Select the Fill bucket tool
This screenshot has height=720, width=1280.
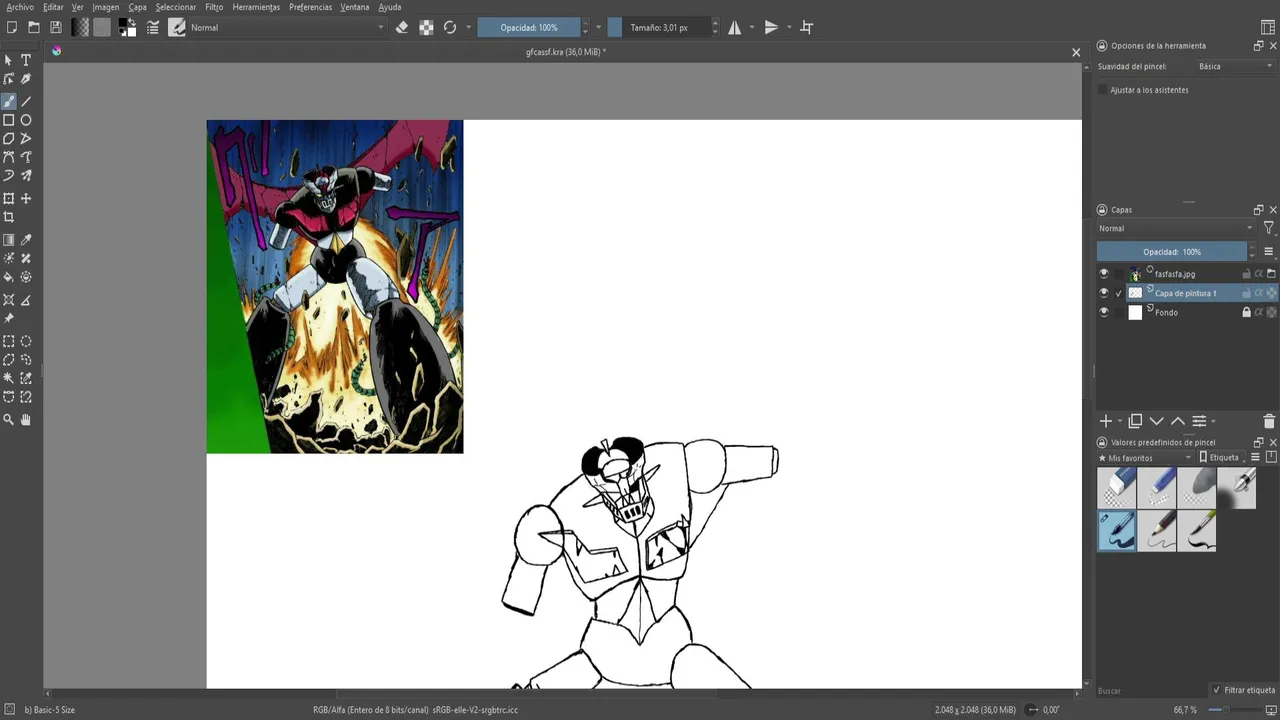[9, 277]
